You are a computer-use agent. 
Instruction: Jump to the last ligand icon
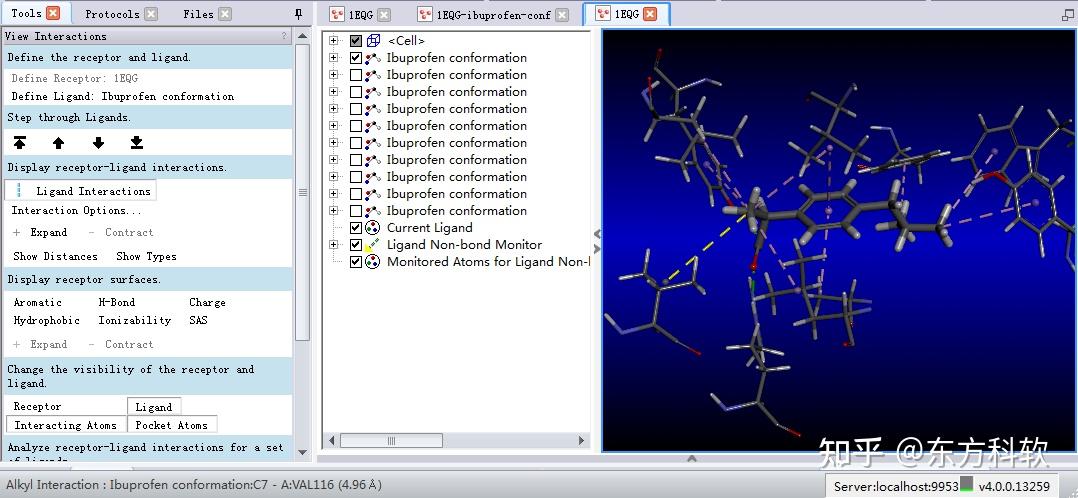click(137, 142)
